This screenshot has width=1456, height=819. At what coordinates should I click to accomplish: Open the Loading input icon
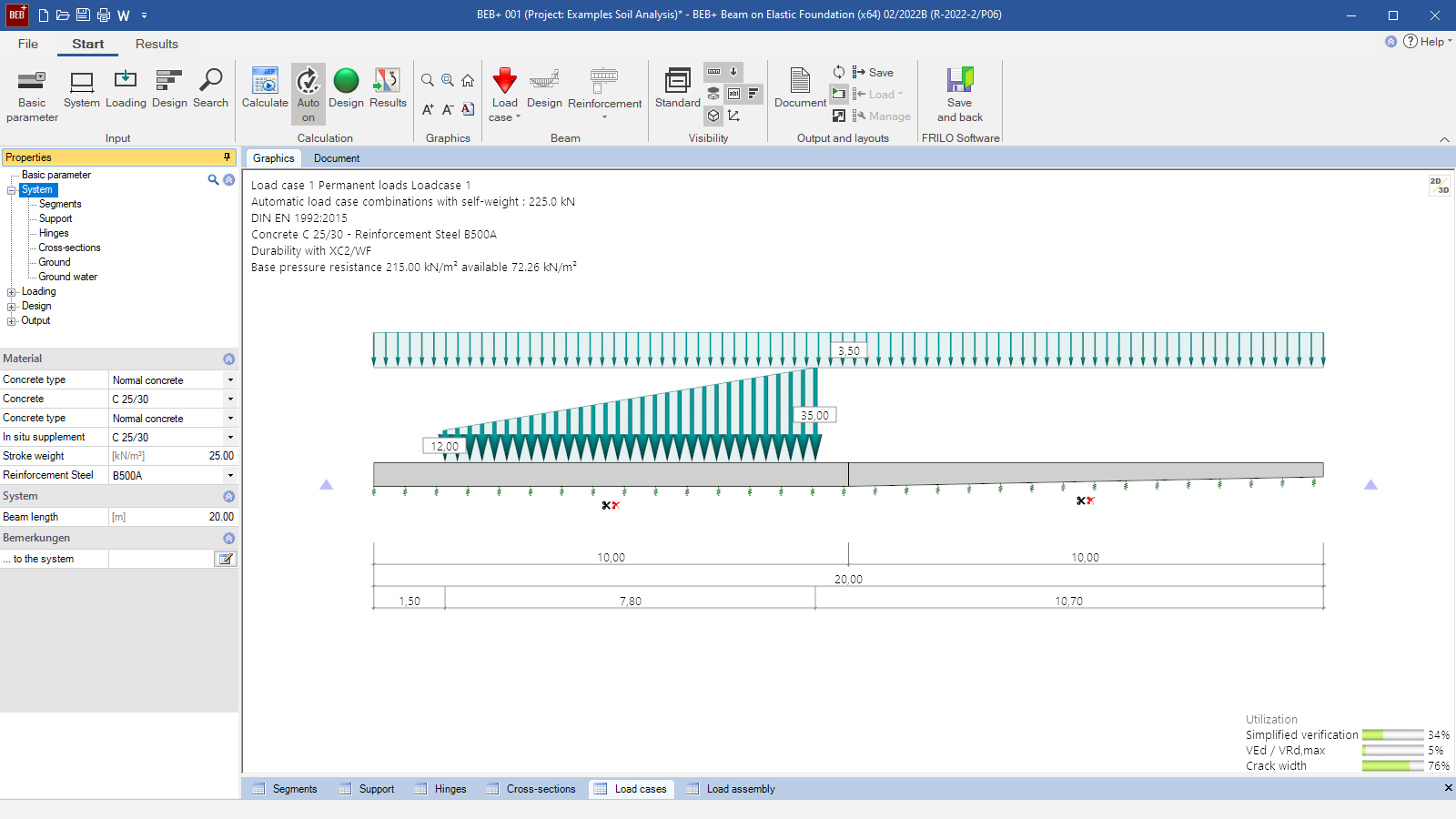click(126, 88)
